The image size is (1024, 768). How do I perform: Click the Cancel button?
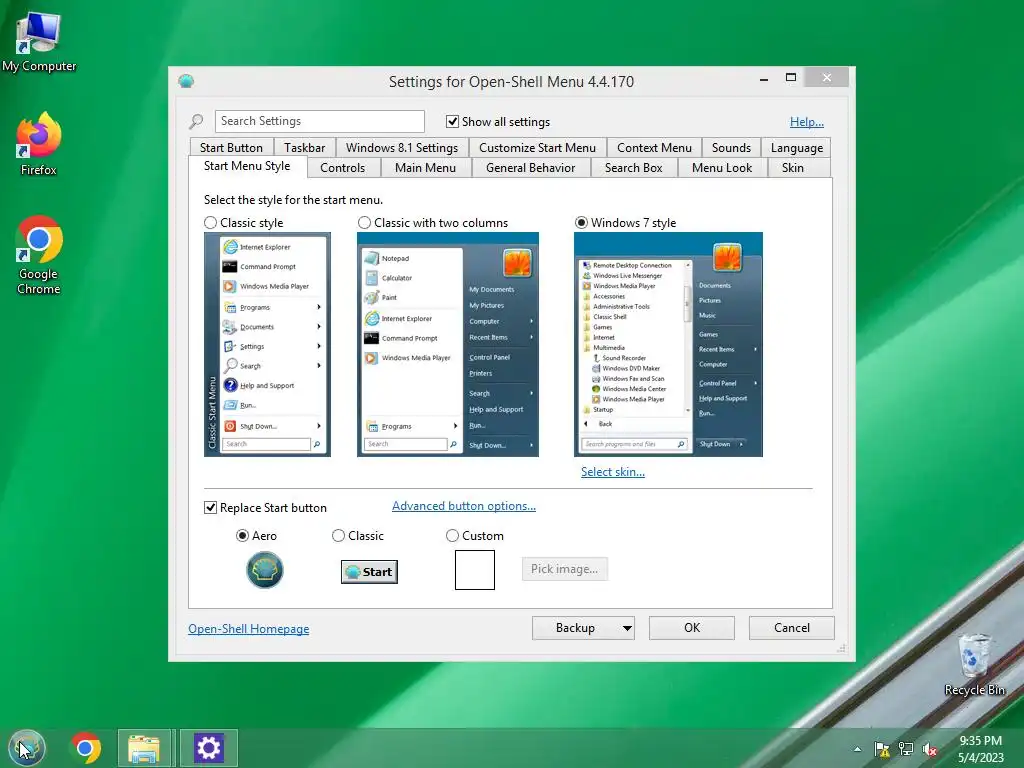tap(792, 628)
